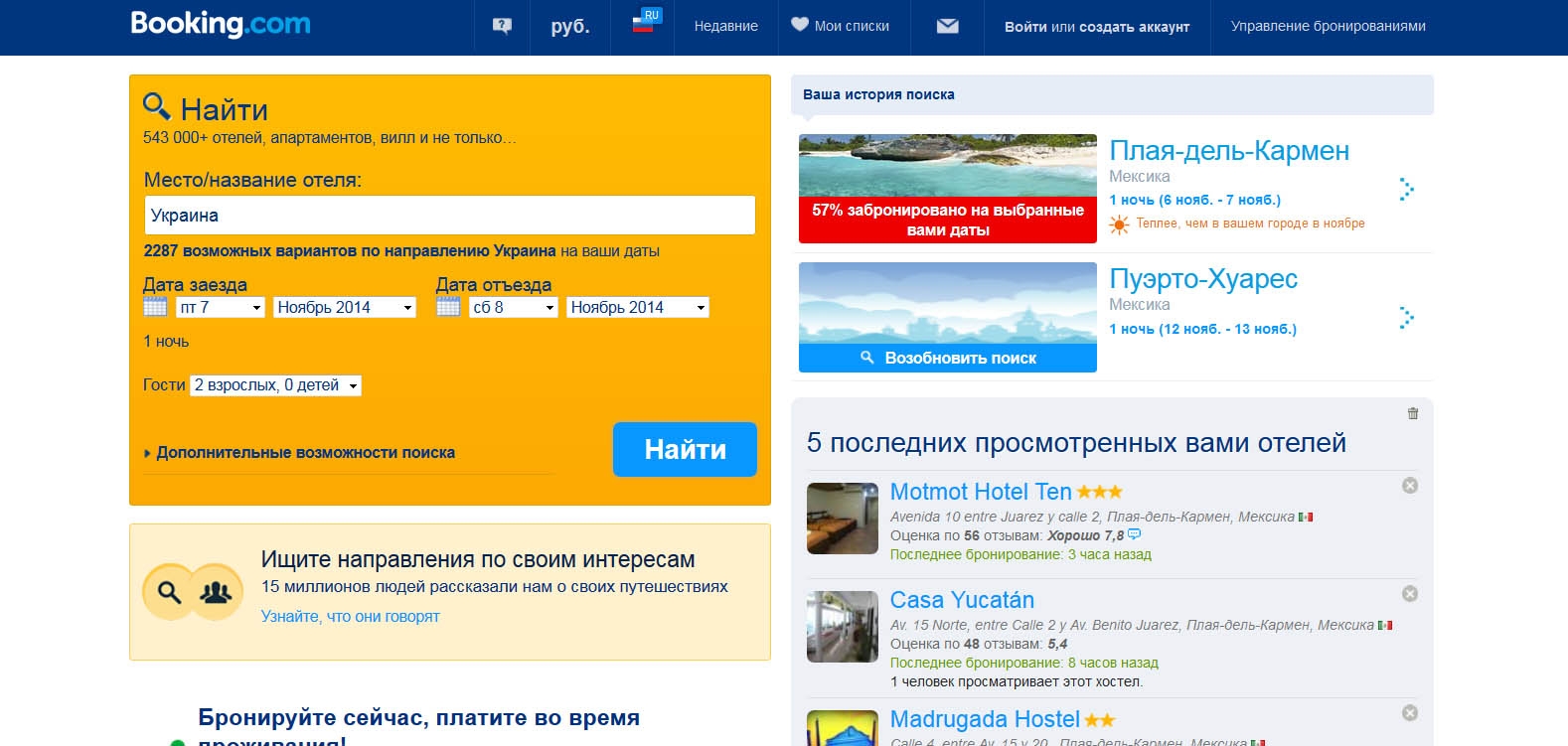This screenshot has width=1568, height=746.
Task: Click 1 человек просматривает этот хостел
Action: 1017,682
